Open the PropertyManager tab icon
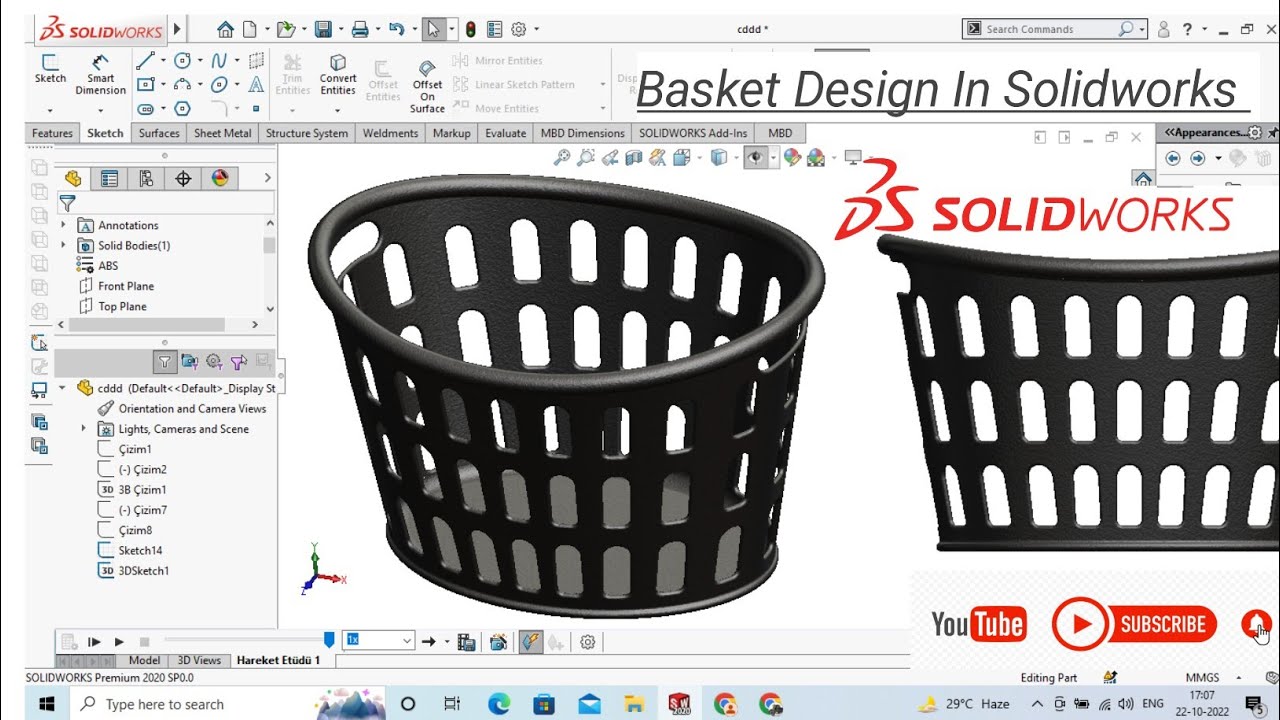1280x720 pixels. click(109, 179)
